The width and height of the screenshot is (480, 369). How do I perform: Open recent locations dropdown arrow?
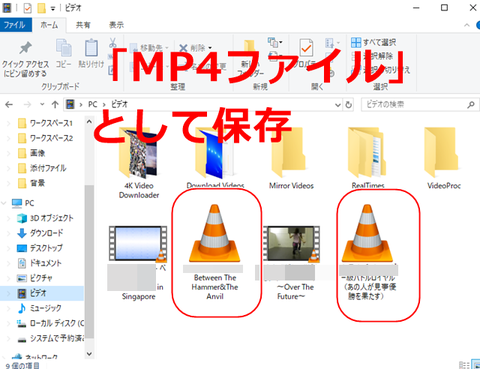click(x=42, y=104)
